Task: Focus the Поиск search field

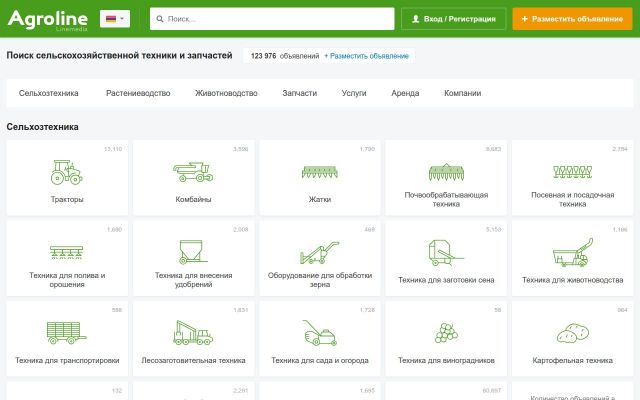Action: click(x=272, y=19)
